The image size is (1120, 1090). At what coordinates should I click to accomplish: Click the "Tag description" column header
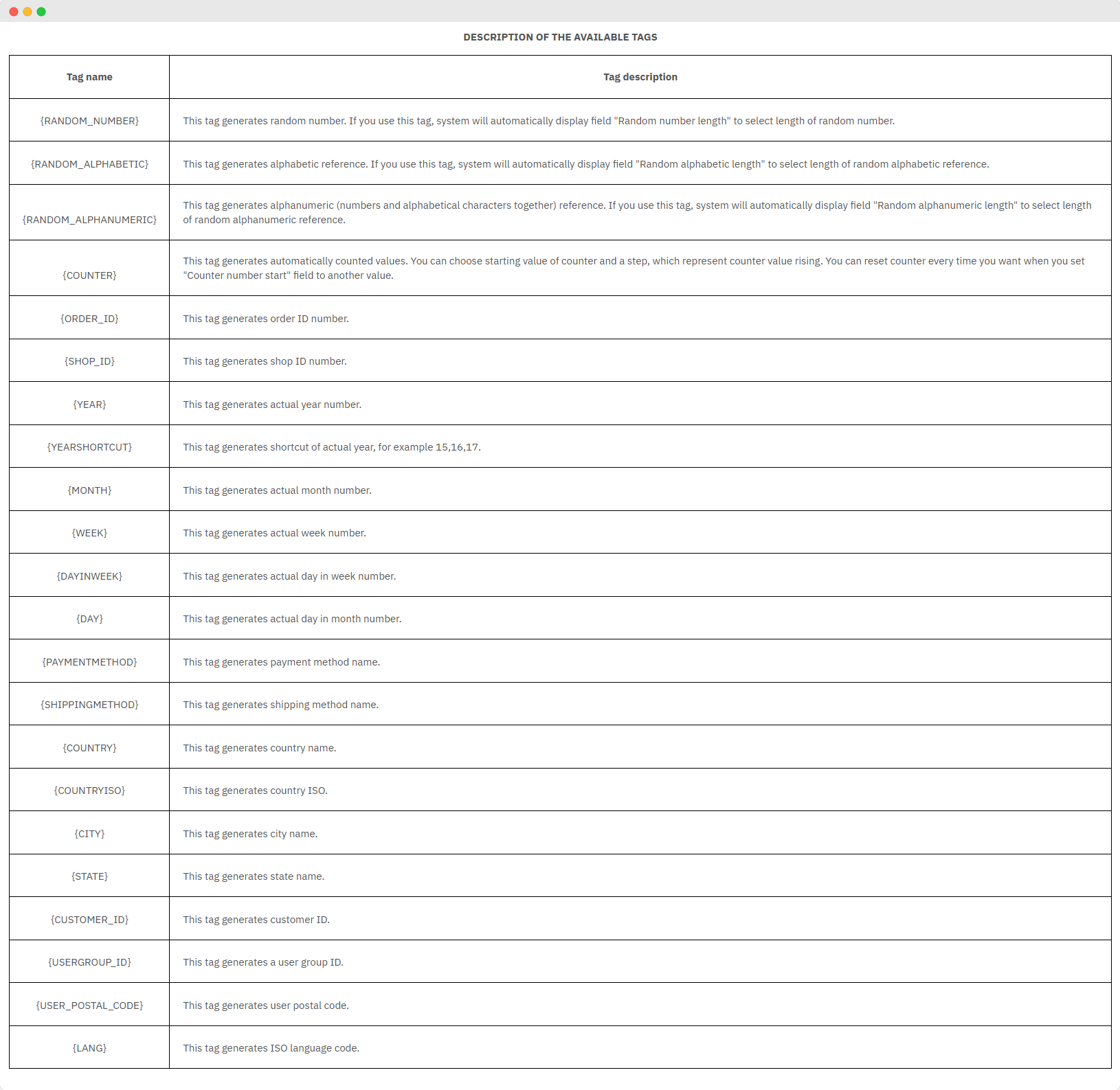point(640,77)
